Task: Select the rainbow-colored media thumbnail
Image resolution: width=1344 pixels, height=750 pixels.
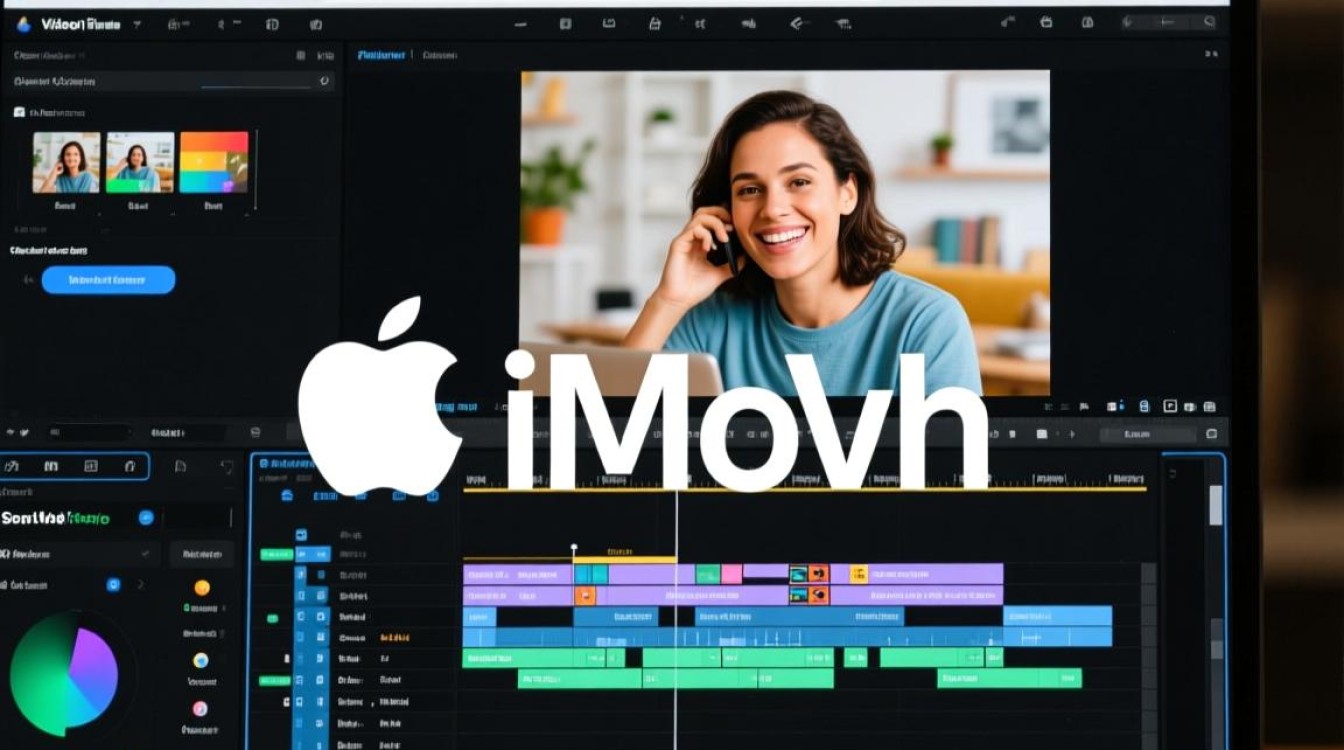Action: pyautogui.click(x=214, y=162)
